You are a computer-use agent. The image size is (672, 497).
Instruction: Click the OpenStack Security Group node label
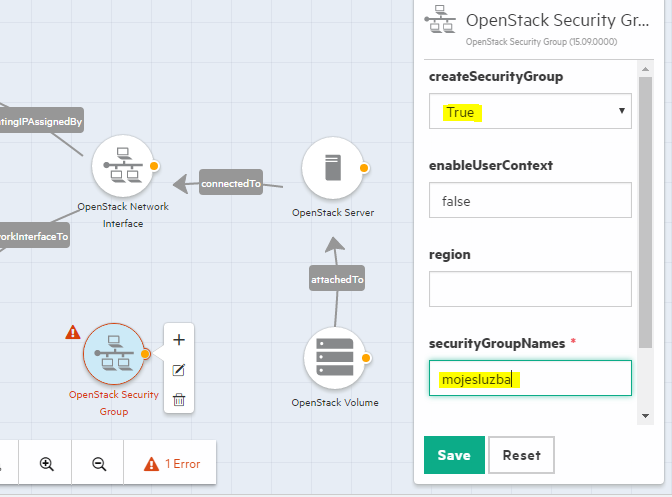pyautogui.click(x=114, y=403)
